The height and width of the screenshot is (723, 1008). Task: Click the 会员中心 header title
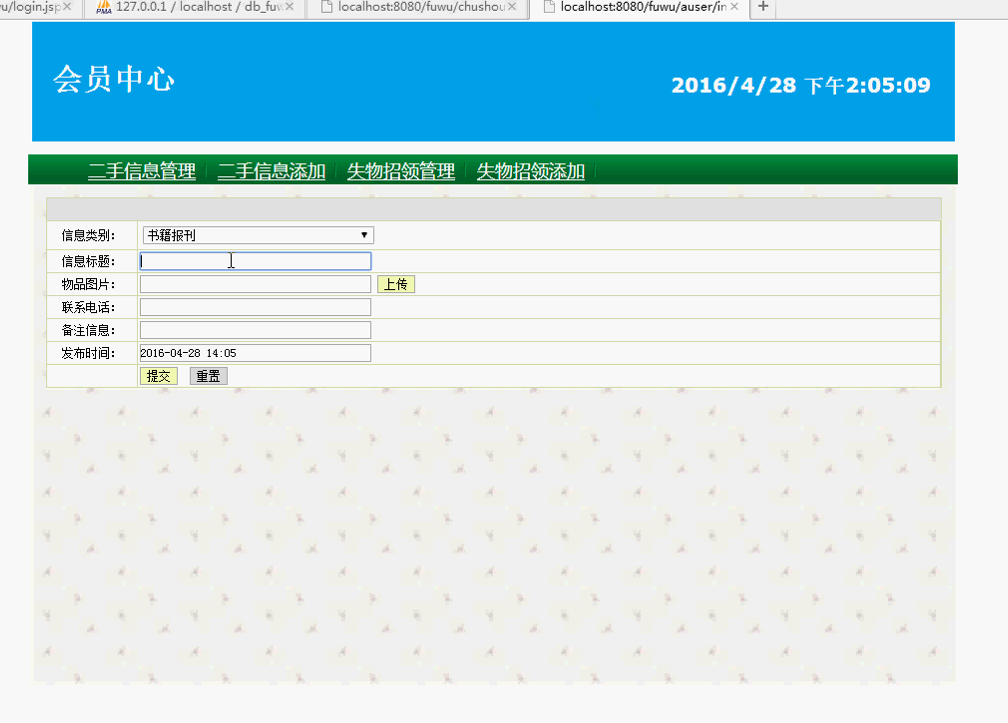pos(114,80)
